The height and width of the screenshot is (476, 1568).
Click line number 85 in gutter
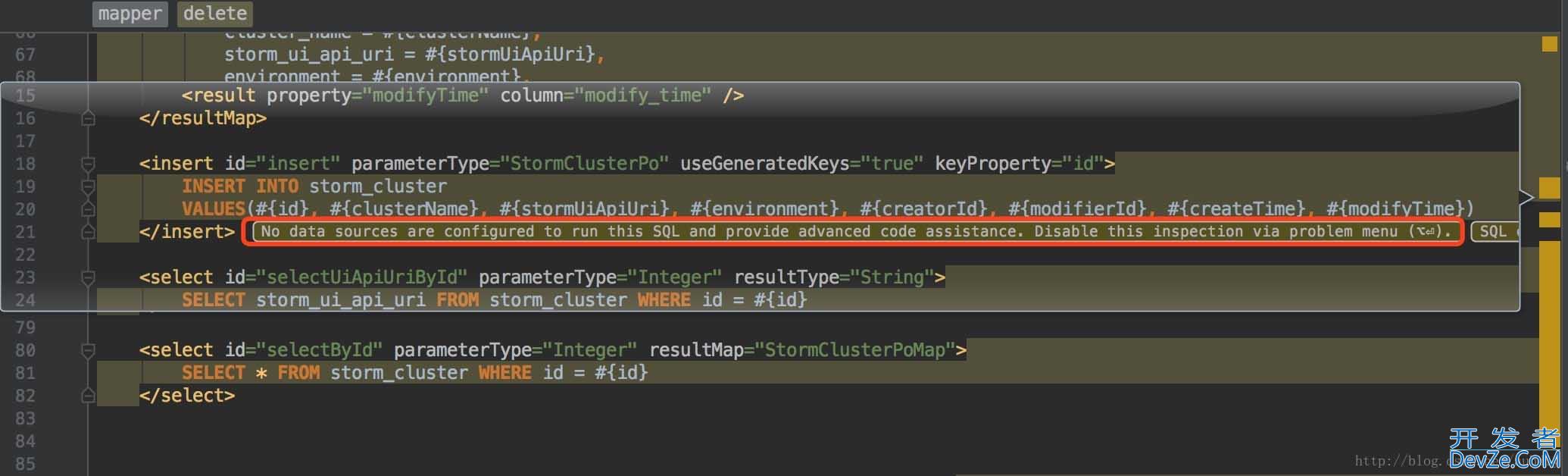(25, 464)
